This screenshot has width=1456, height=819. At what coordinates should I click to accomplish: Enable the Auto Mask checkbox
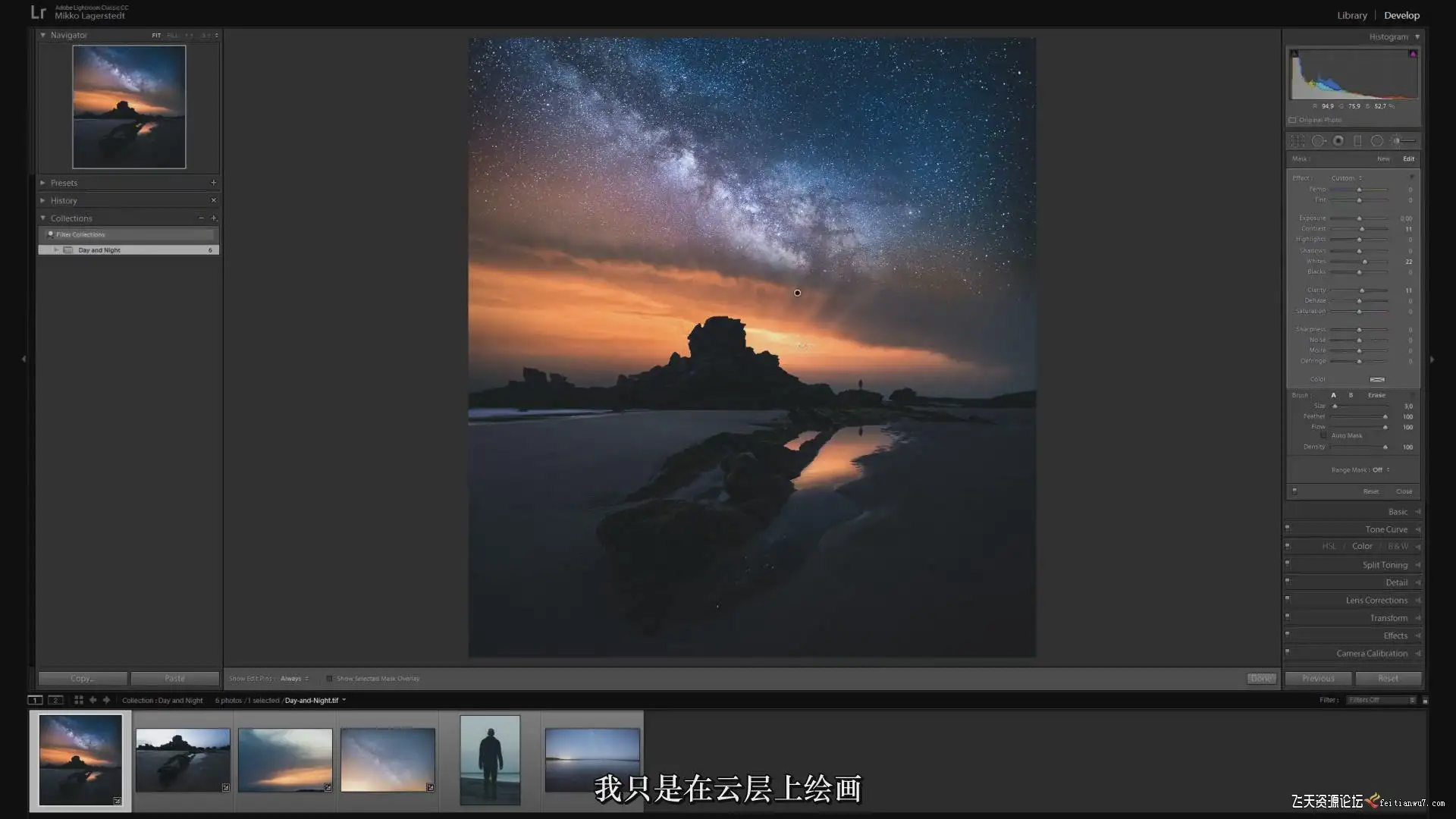point(1324,436)
